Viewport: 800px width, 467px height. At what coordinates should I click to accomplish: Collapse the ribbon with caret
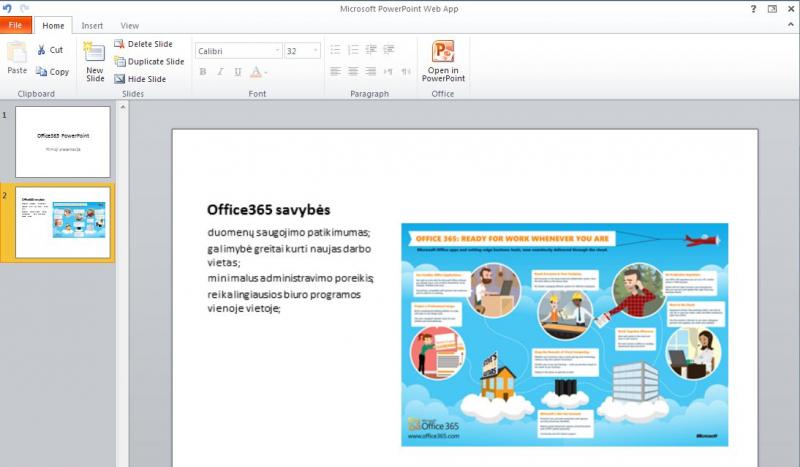pyautogui.click(x=791, y=24)
